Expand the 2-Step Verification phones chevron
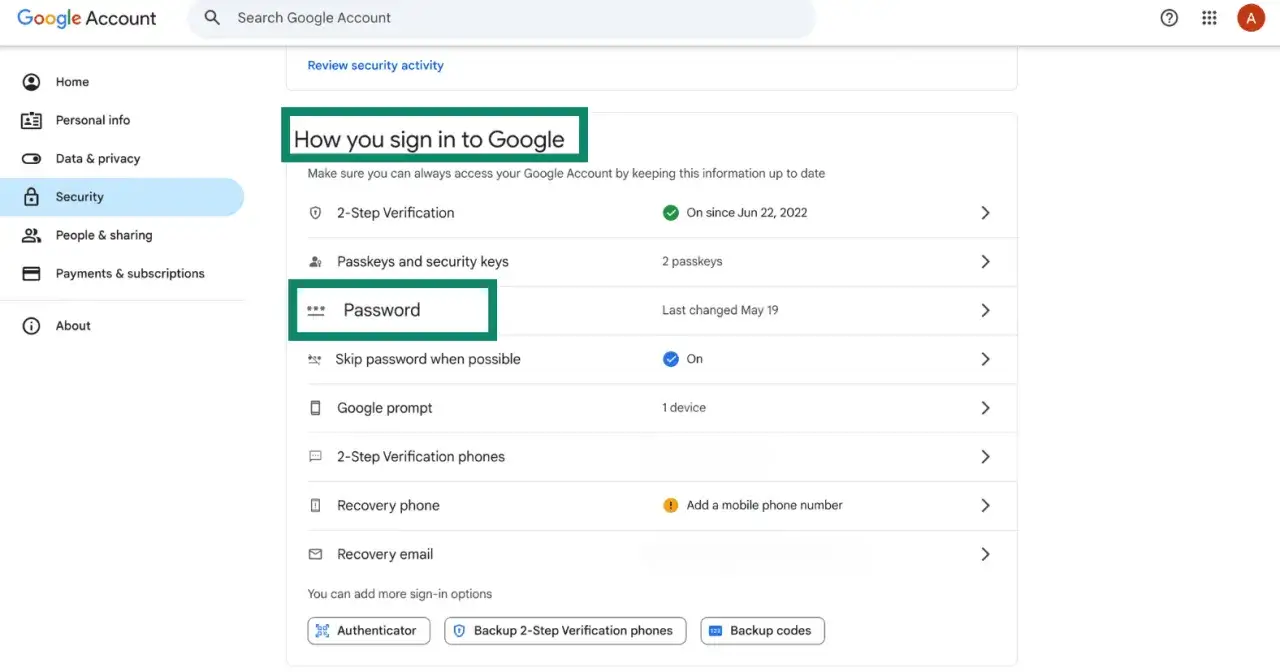The image size is (1280, 672). (985, 456)
